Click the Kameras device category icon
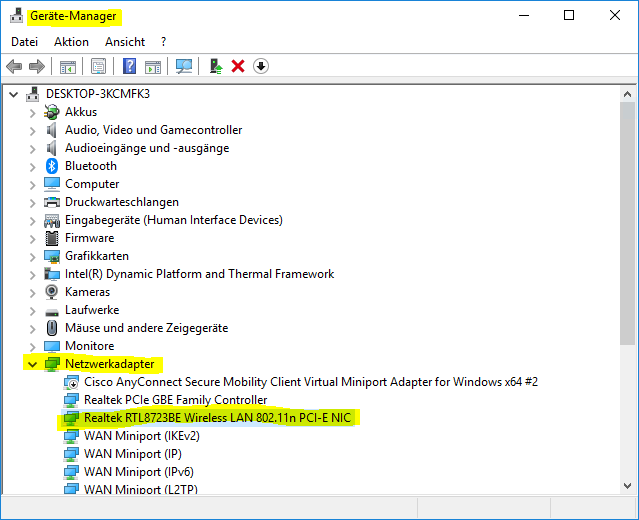Image resolution: width=639 pixels, height=520 pixels. coord(52,292)
